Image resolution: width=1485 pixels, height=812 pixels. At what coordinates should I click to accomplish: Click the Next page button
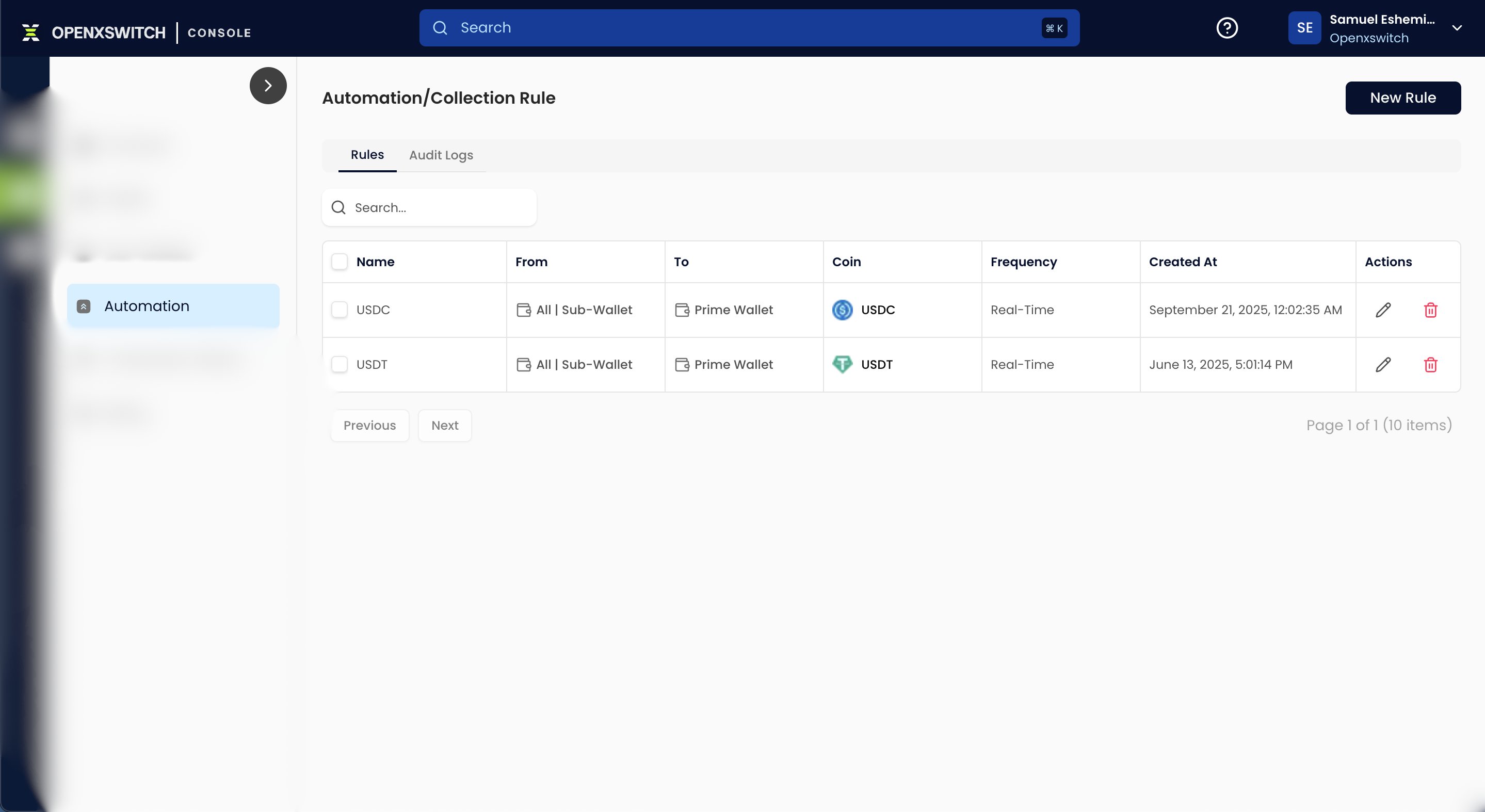[444, 426]
